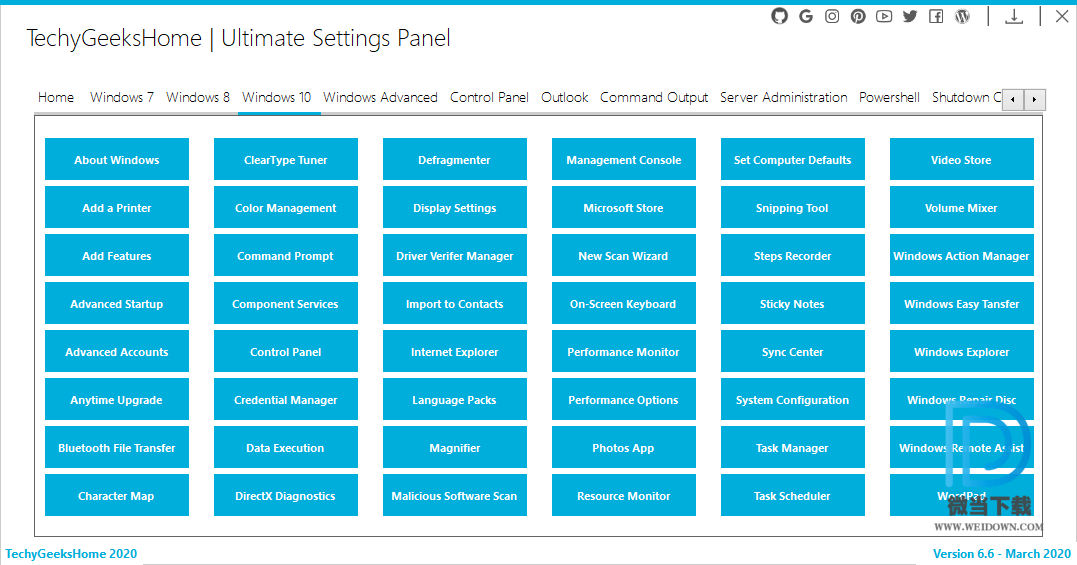Open Language Packs
Screen dimensions: 1077x565
click(x=455, y=400)
